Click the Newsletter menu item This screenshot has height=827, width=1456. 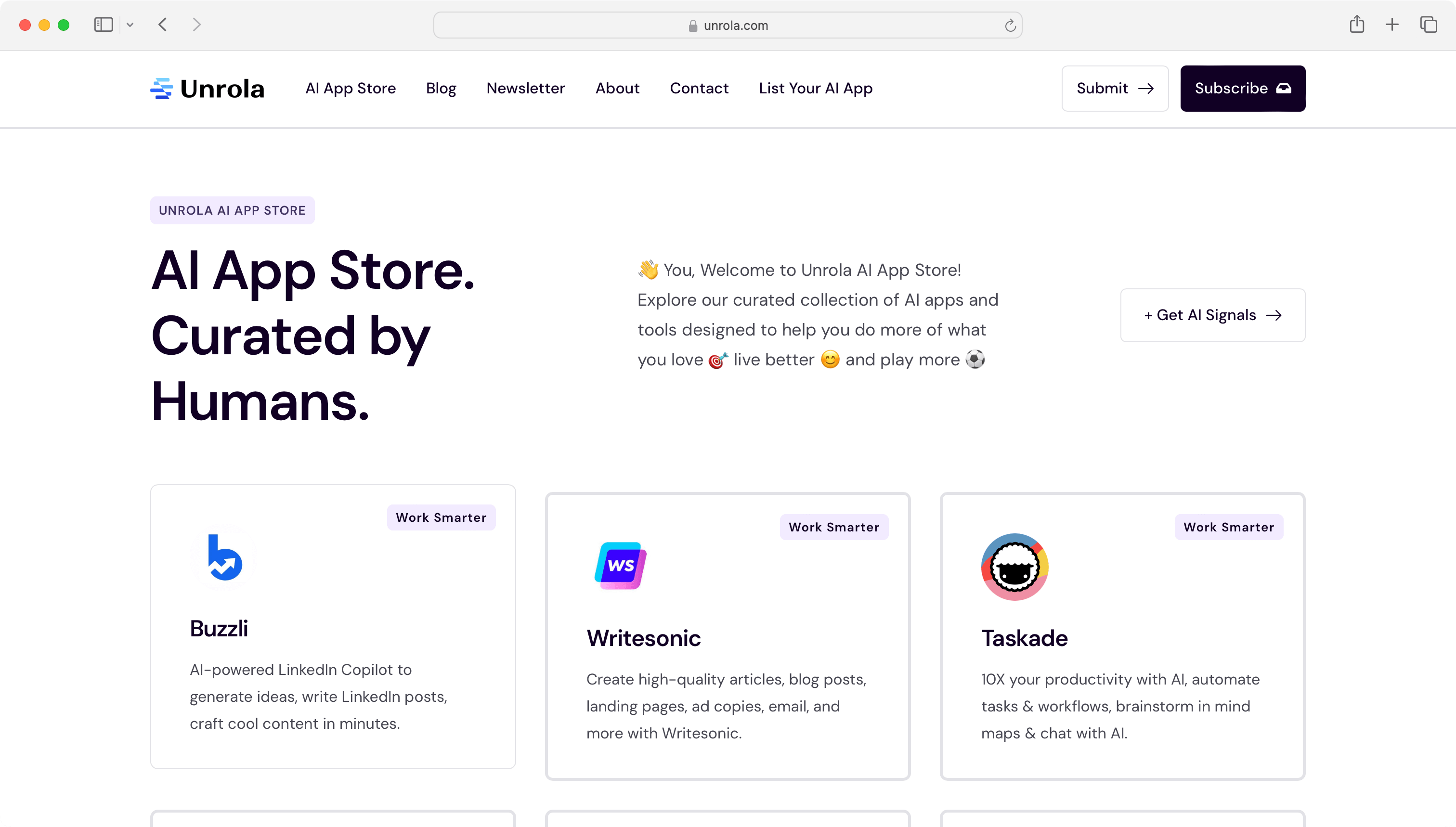tap(525, 88)
